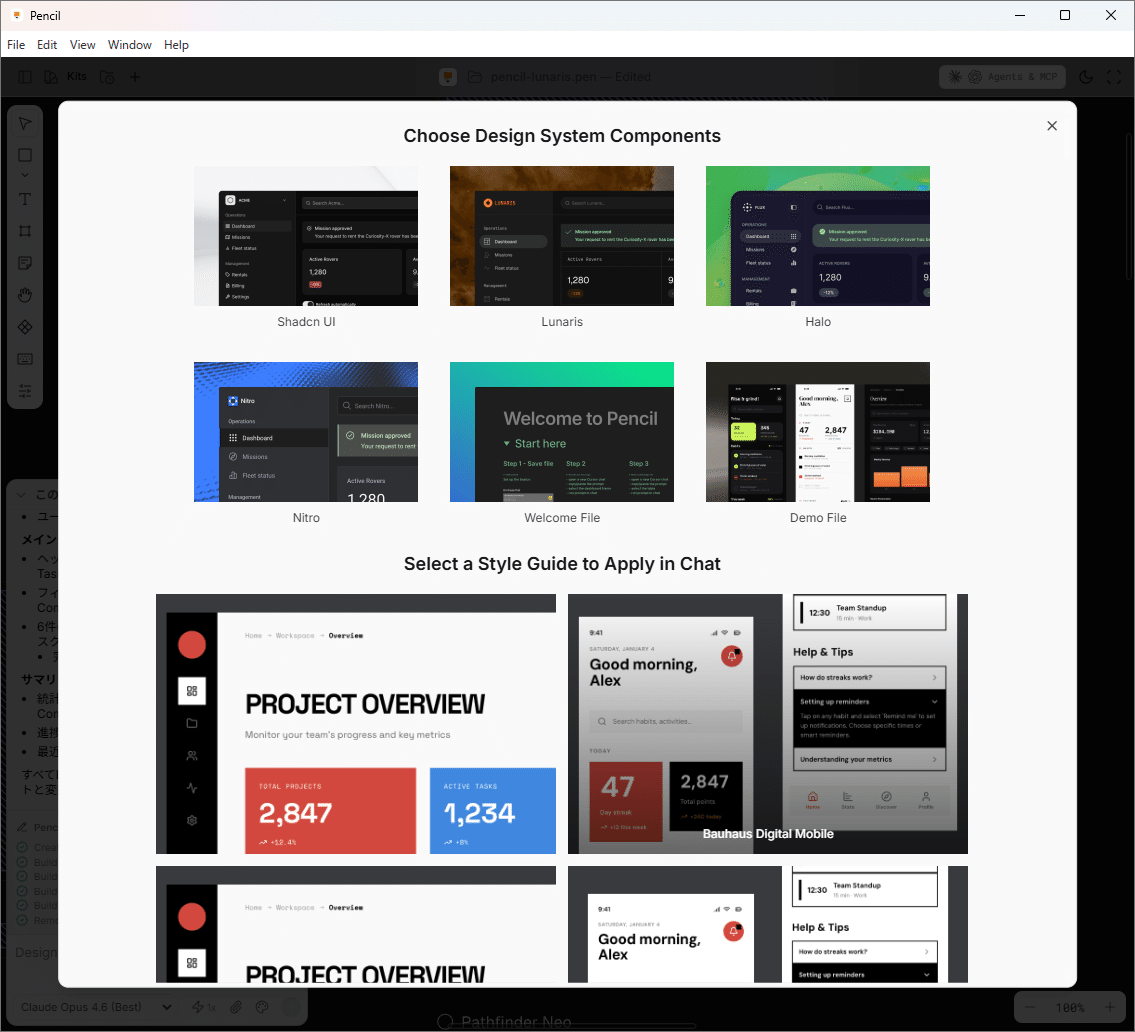
Task: Select the Hand pan tool
Action: coord(25,295)
